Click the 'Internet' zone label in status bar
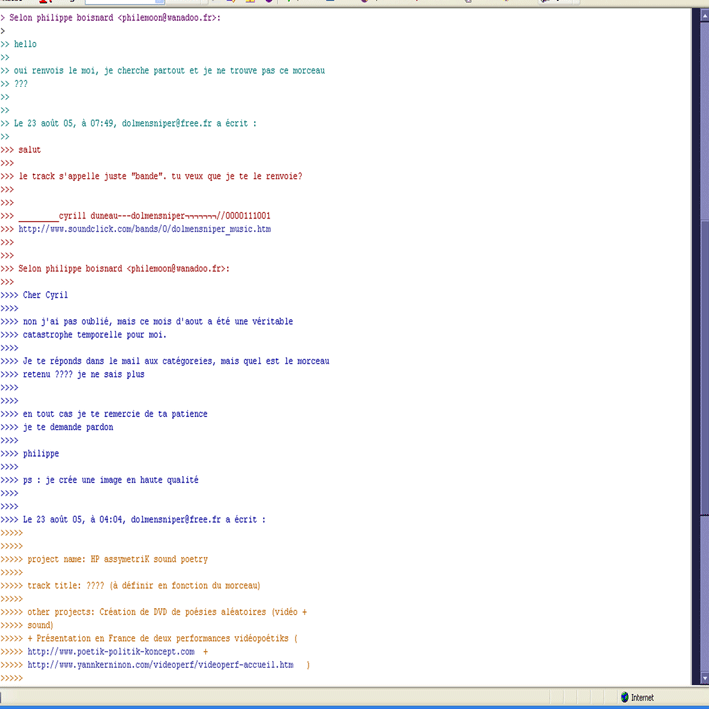 (x=643, y=697)
